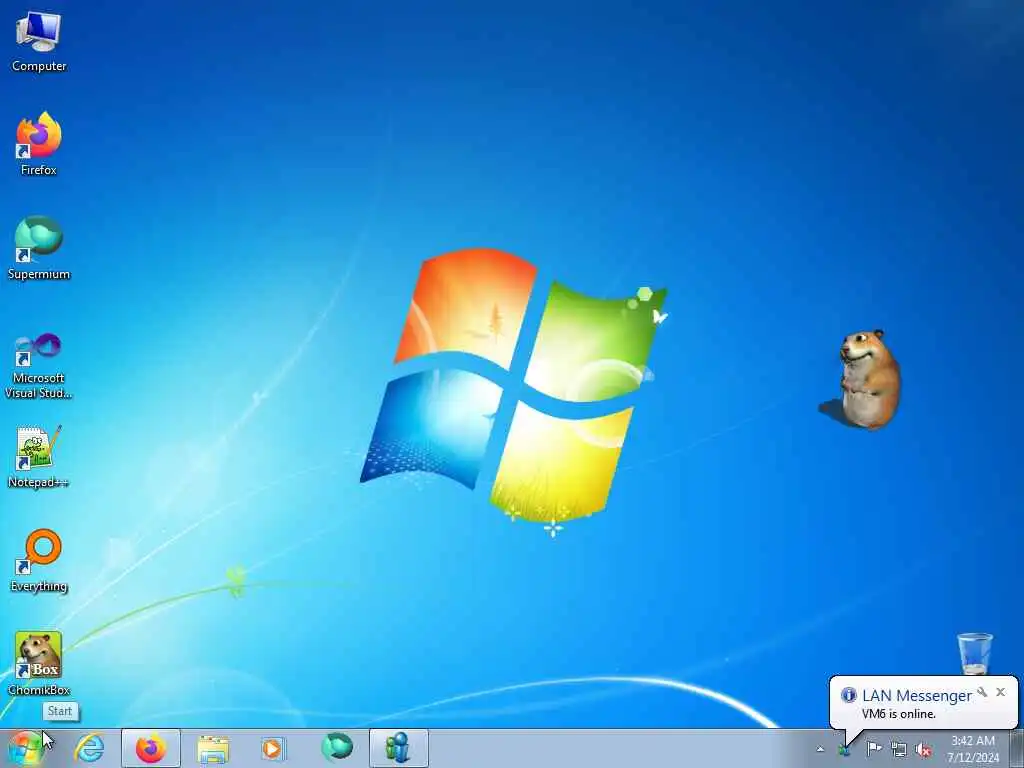Select the Everything search desktop shortcut
The width and height of the screenshot is (1024, 768).
(x=39, y=560)
